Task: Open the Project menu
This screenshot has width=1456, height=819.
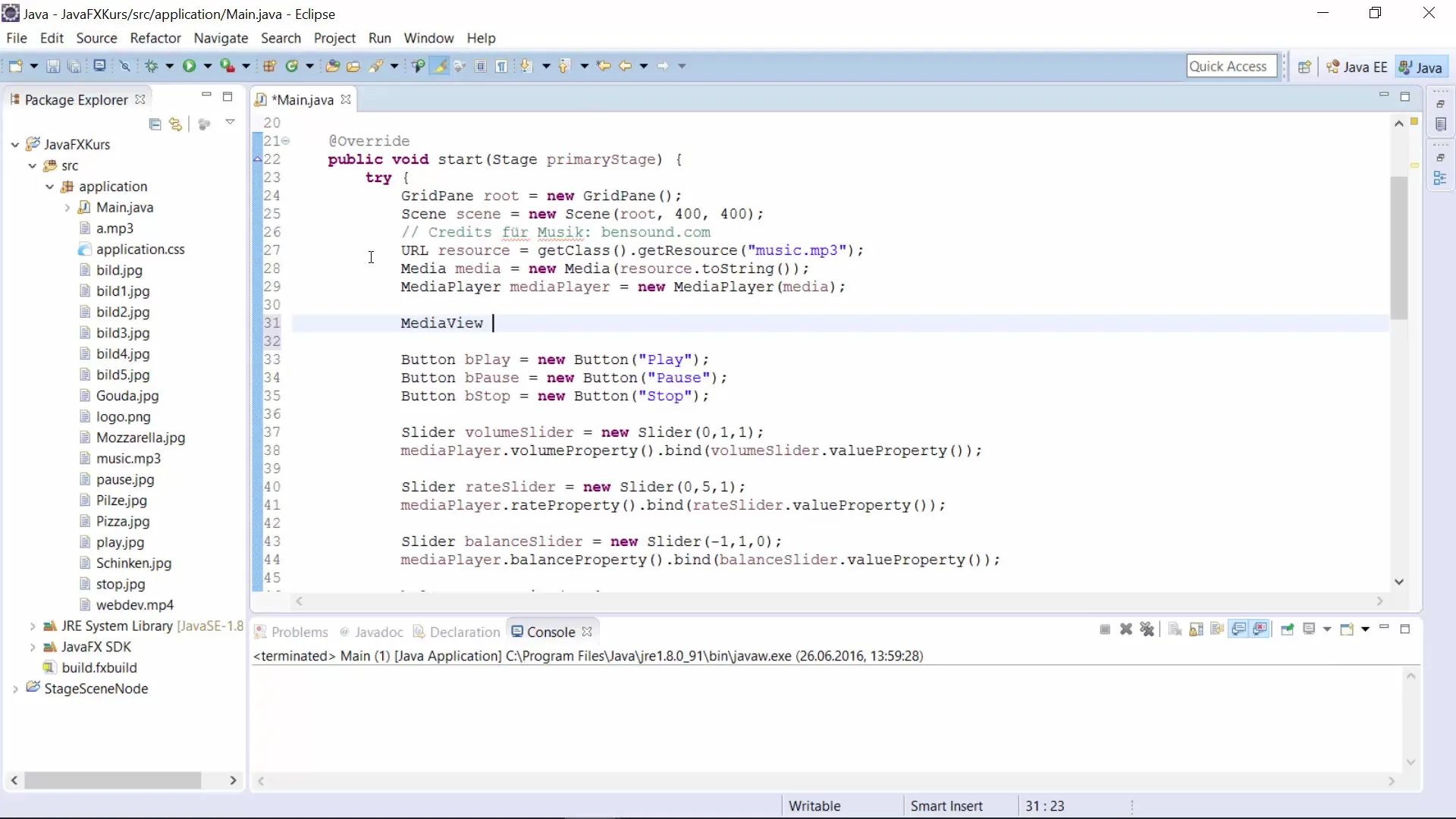Action: pyautogui.click(x=334, y=38)
